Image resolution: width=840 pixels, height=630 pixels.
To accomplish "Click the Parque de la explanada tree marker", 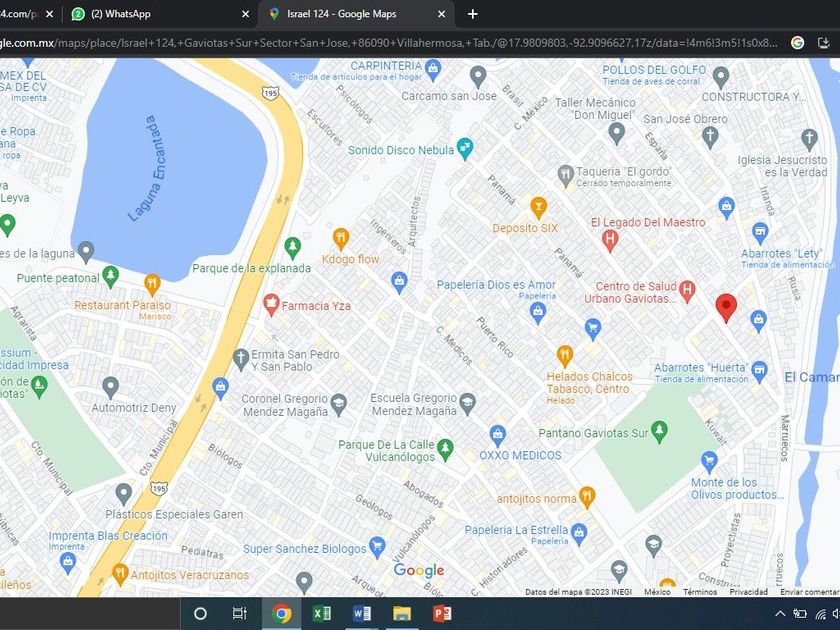I will coord(292,248).
